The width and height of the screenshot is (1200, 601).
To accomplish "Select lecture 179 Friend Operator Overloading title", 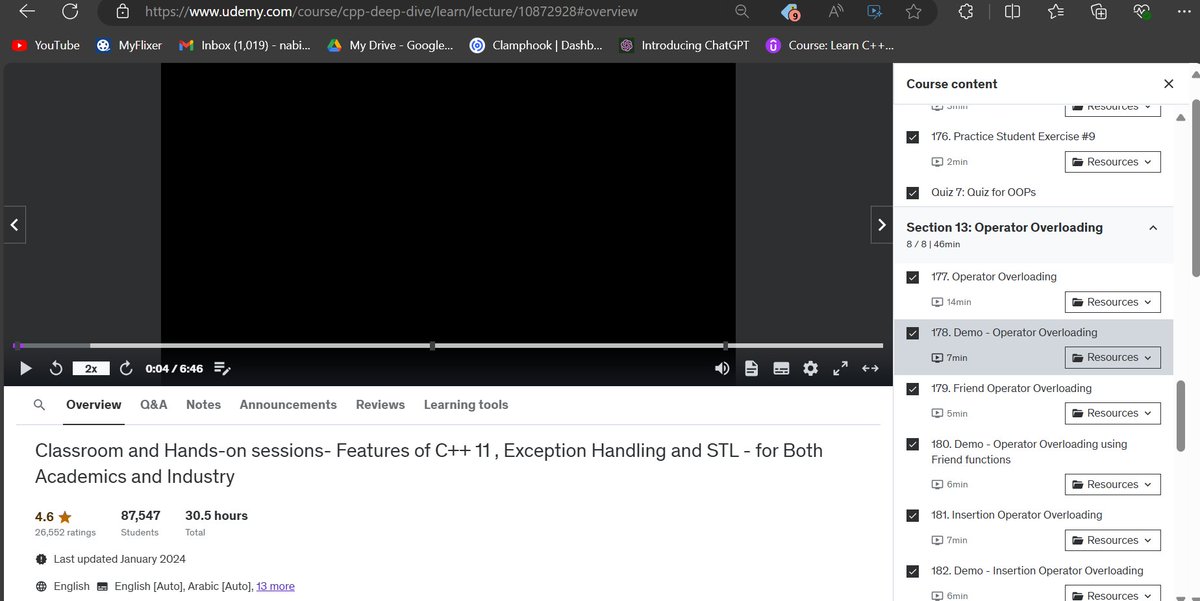I will pyautogui.click(x=1011, y=388).
